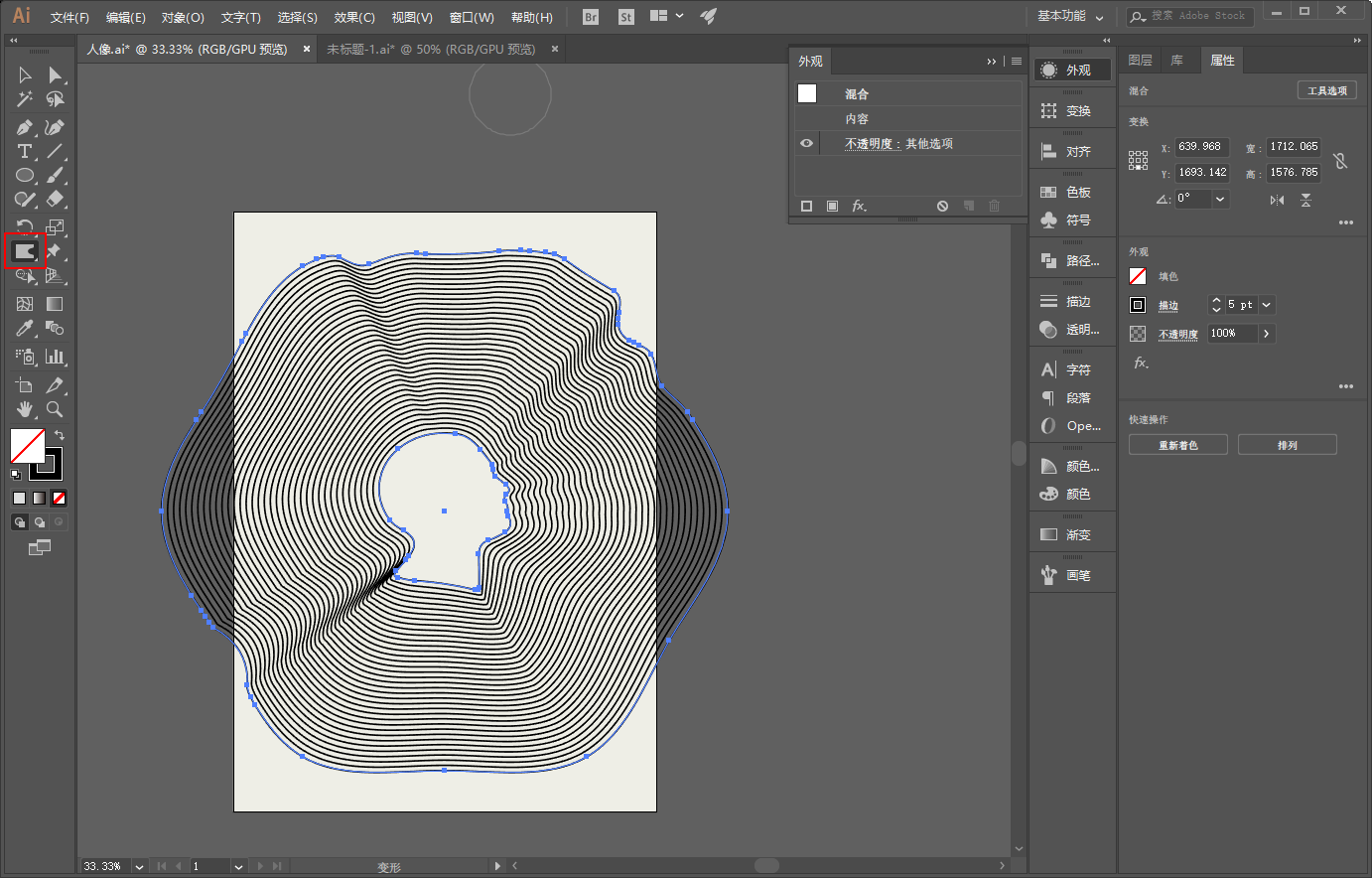Select the Paintbrush tool
This screenshot has width=1372, height=878.
click(56, 175)
